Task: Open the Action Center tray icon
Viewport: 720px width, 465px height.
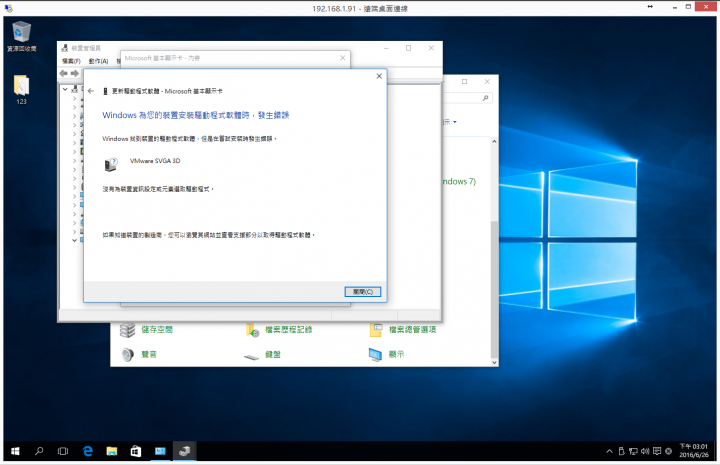Action: (657, 451)
